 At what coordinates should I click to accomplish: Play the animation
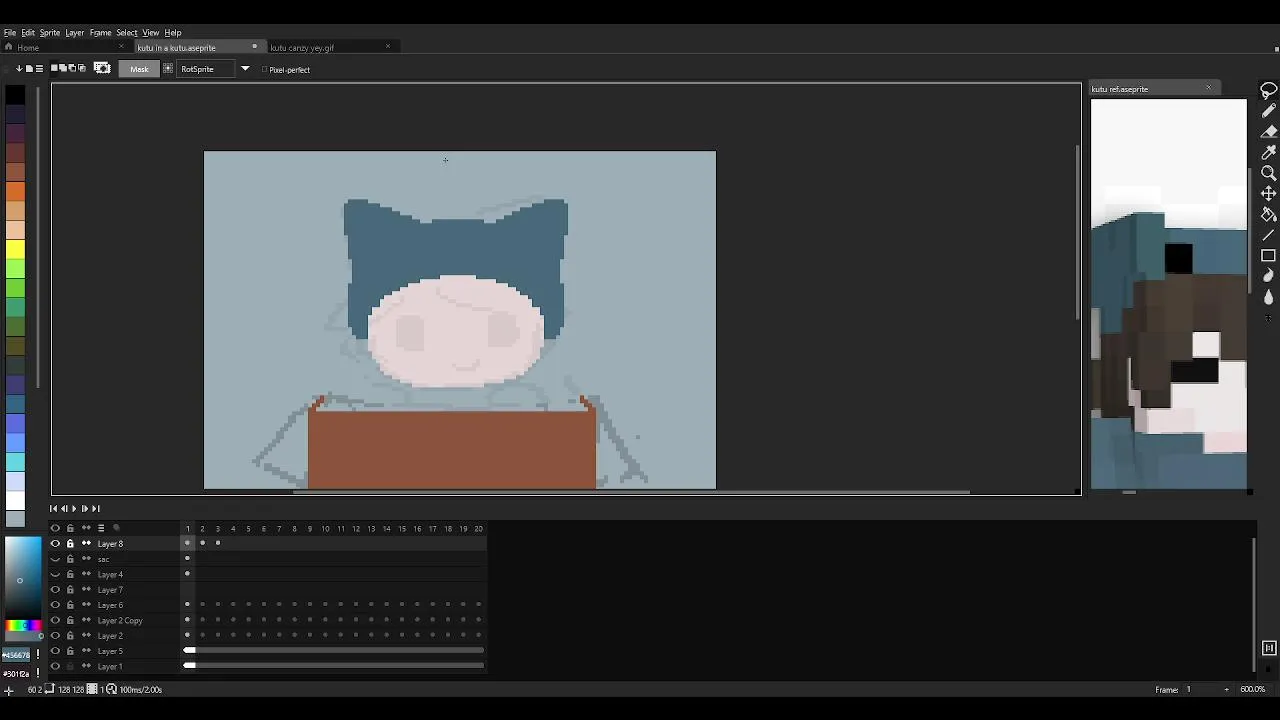point(74,509)
